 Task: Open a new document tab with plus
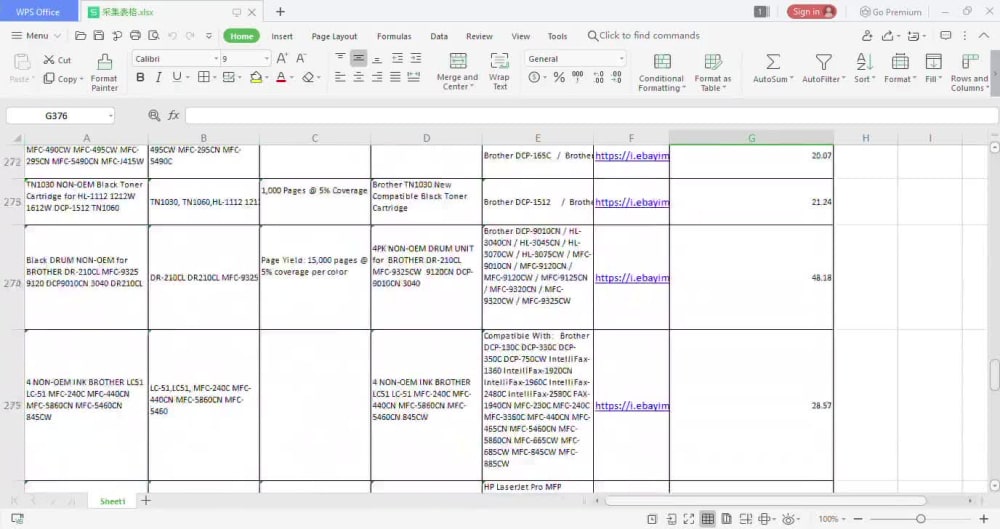[x=280, y=11]
